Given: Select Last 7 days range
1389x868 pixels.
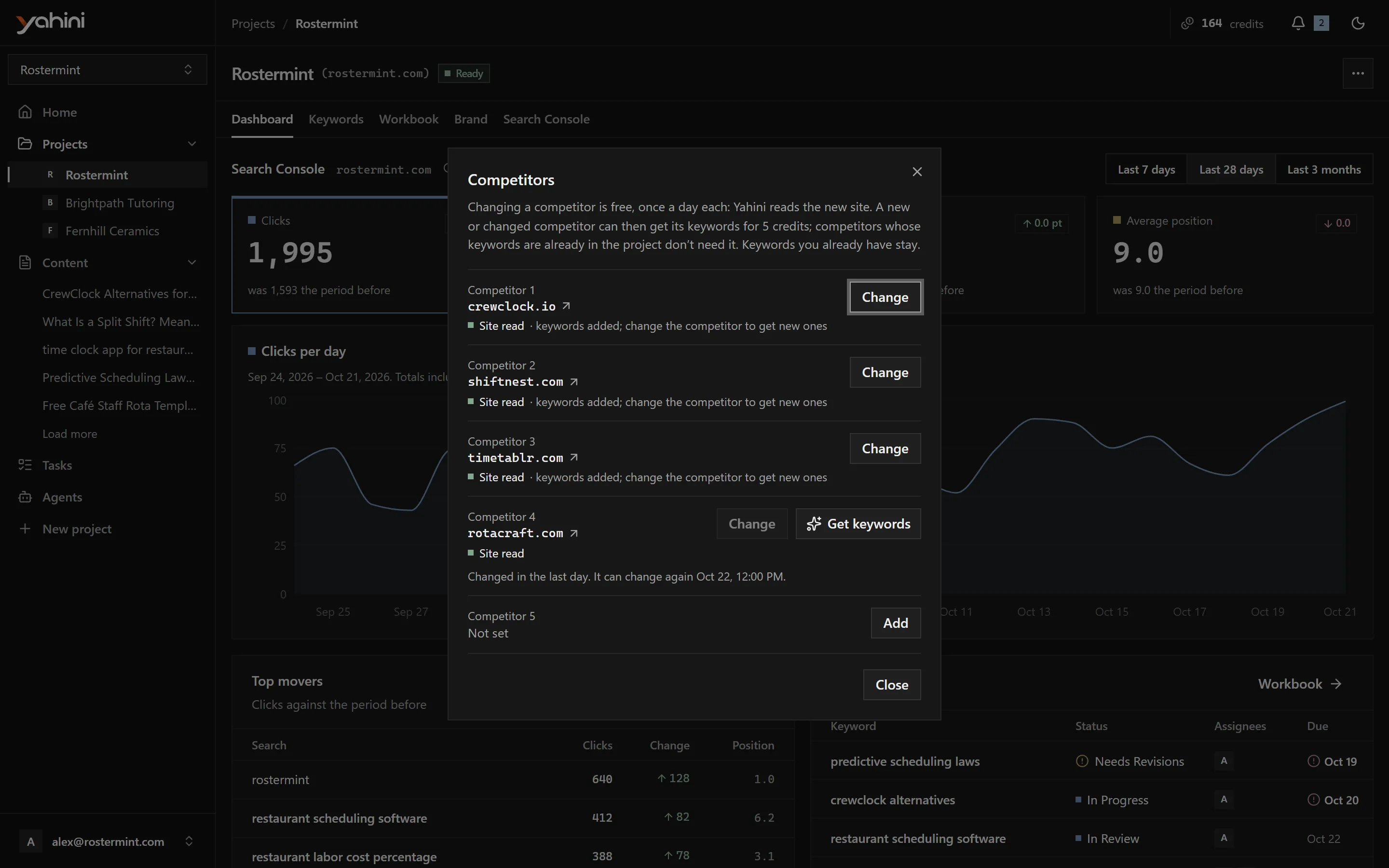Looking at the screenshot, I should [1146, 169].
